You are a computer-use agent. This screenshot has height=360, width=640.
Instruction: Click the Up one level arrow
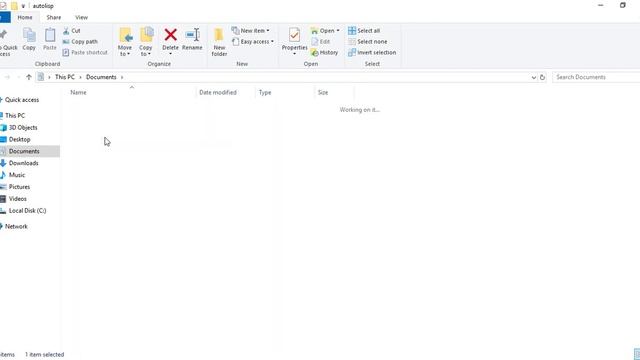coord(29,77)
